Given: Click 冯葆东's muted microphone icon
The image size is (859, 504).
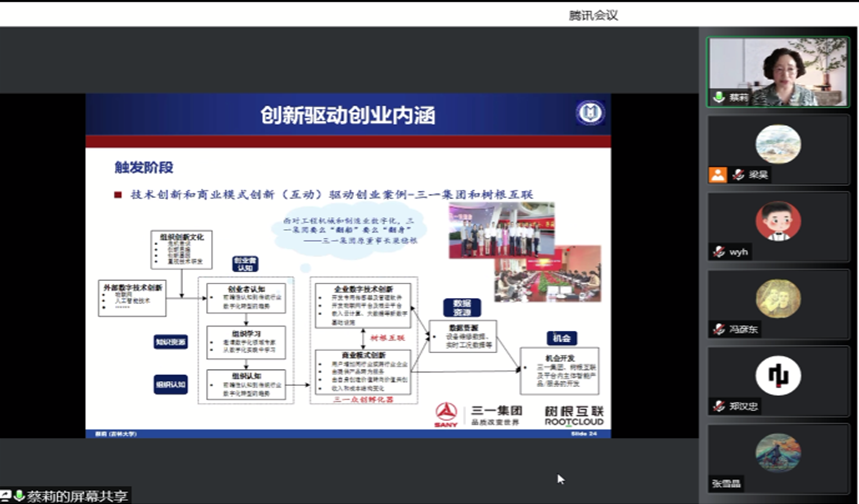Looking at the screenshot, I should [719, 329].
